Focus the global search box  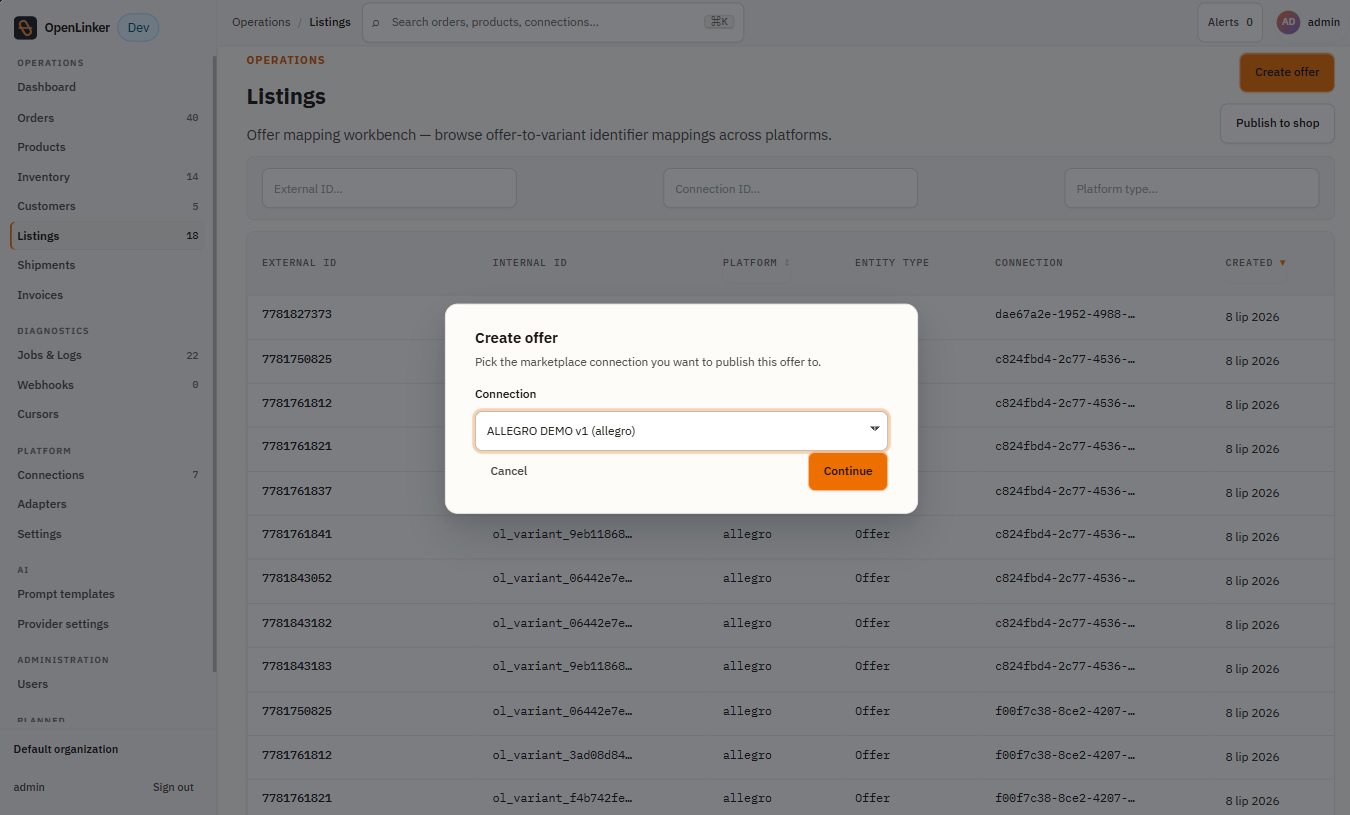(x=553, y=22)
